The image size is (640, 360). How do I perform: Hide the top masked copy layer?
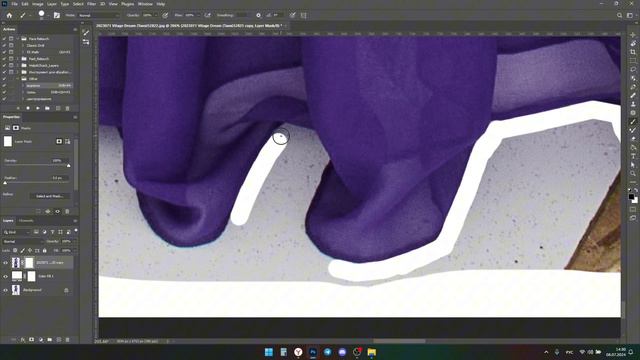click(5, 263)
